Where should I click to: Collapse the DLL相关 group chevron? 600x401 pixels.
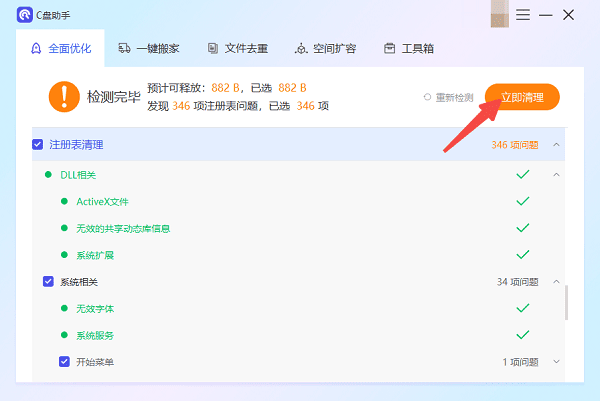[556, 175]
